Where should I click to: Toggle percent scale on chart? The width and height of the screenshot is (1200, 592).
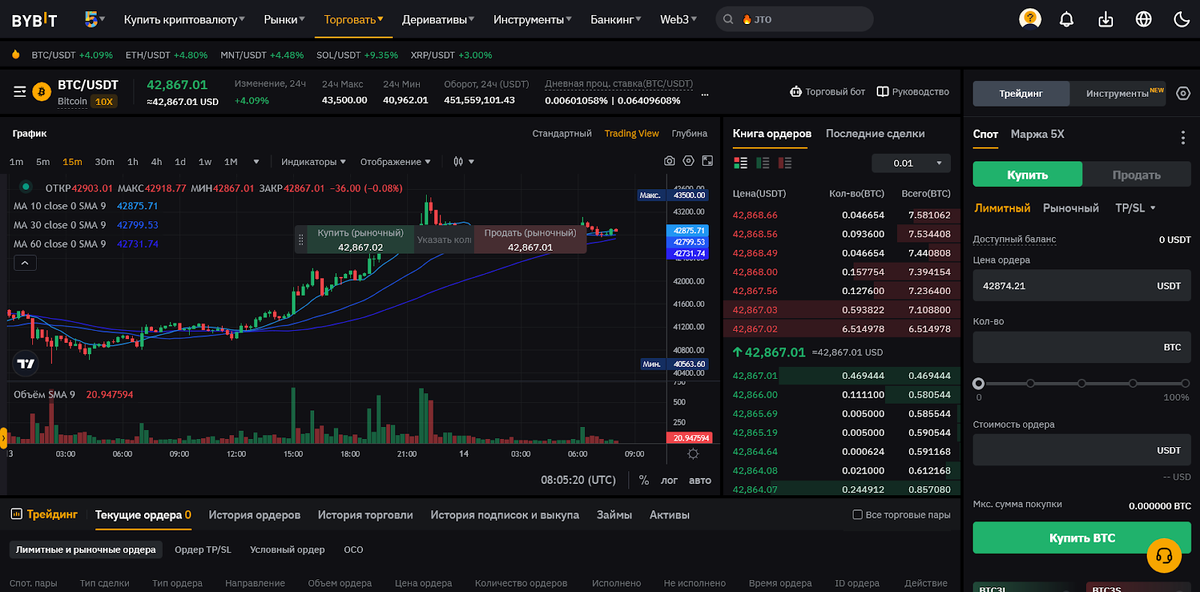[x=643, y=480]
